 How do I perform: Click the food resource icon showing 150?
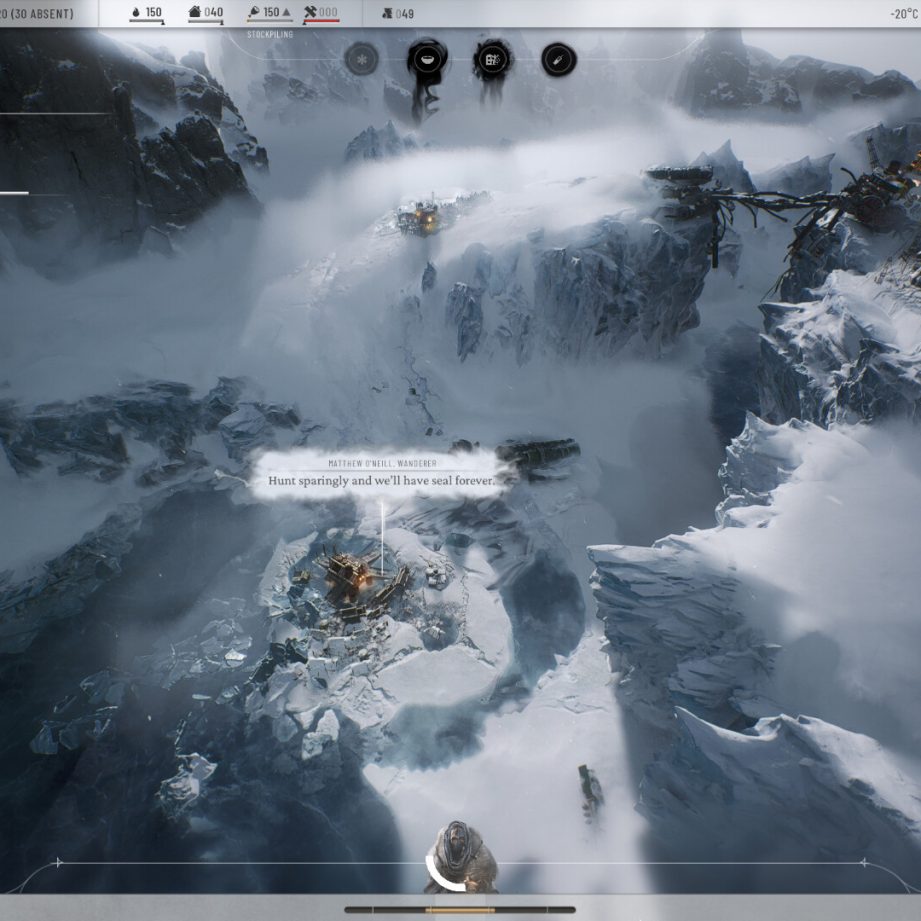(254, 12)
